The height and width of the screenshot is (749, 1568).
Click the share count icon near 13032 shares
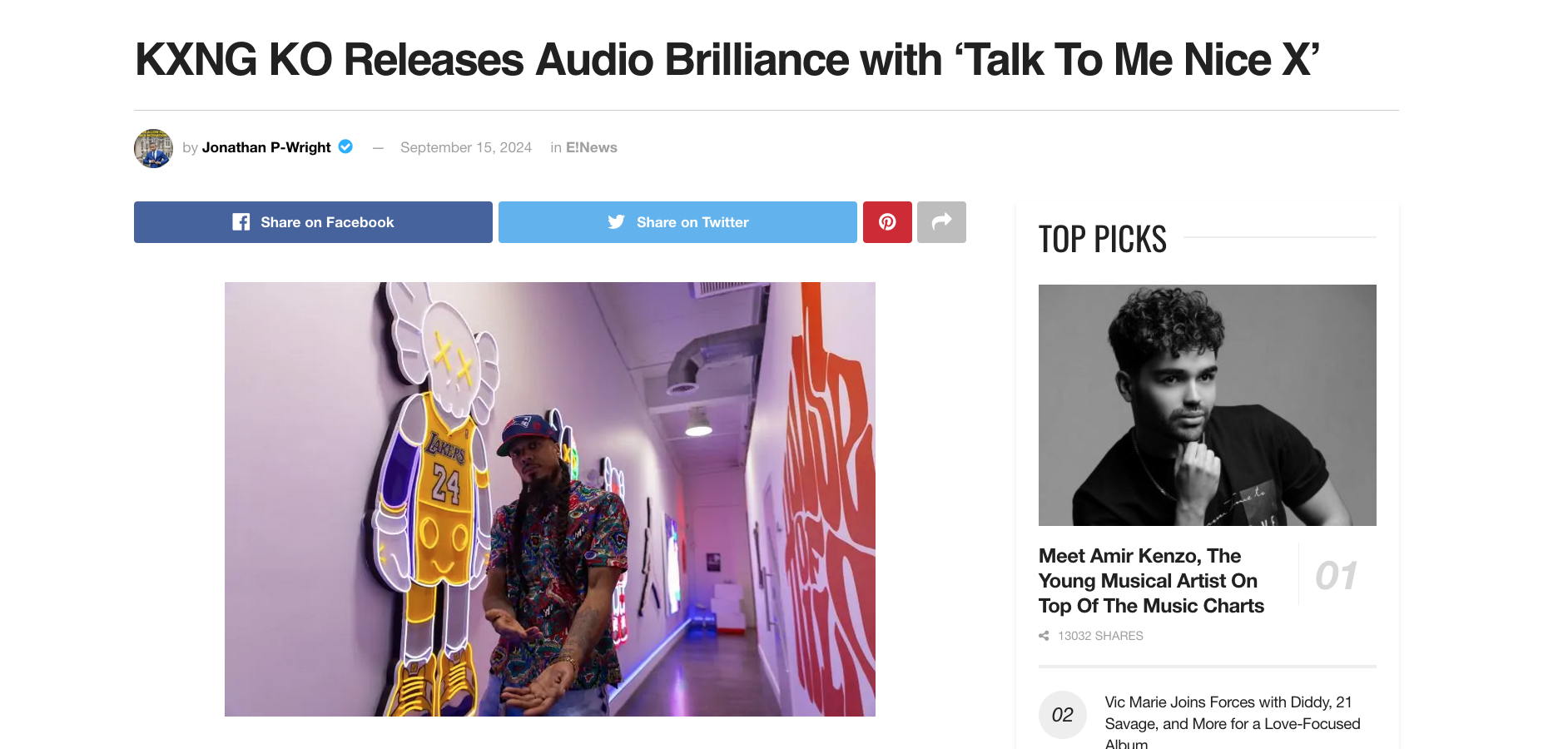1044,636
